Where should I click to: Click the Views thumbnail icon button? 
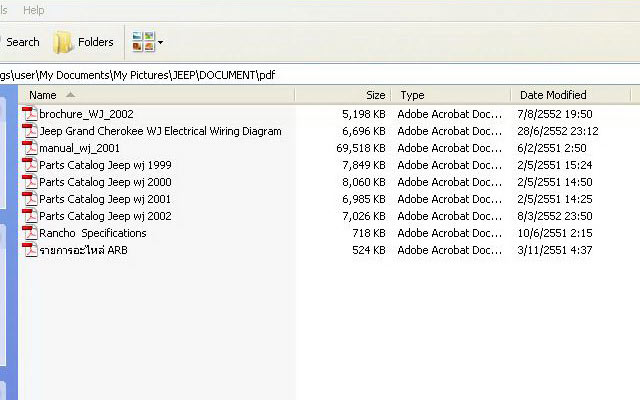143,42
